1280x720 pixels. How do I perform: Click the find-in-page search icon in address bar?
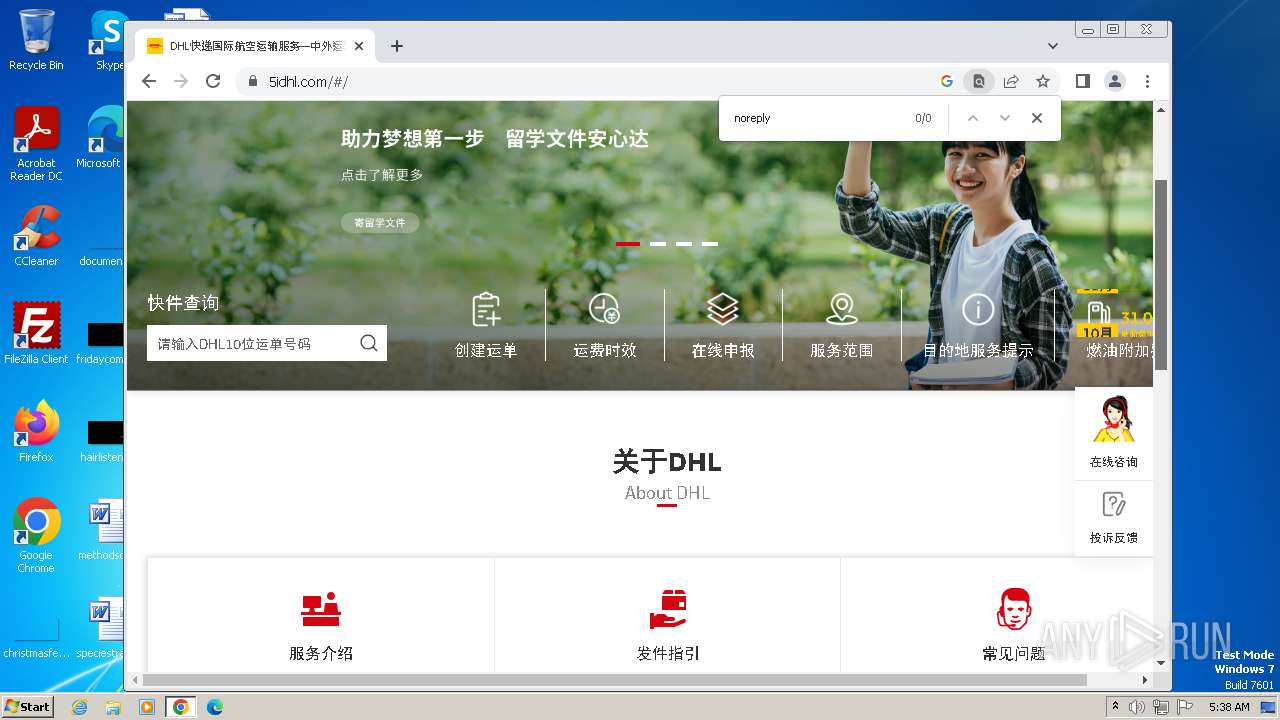point(979,81)
